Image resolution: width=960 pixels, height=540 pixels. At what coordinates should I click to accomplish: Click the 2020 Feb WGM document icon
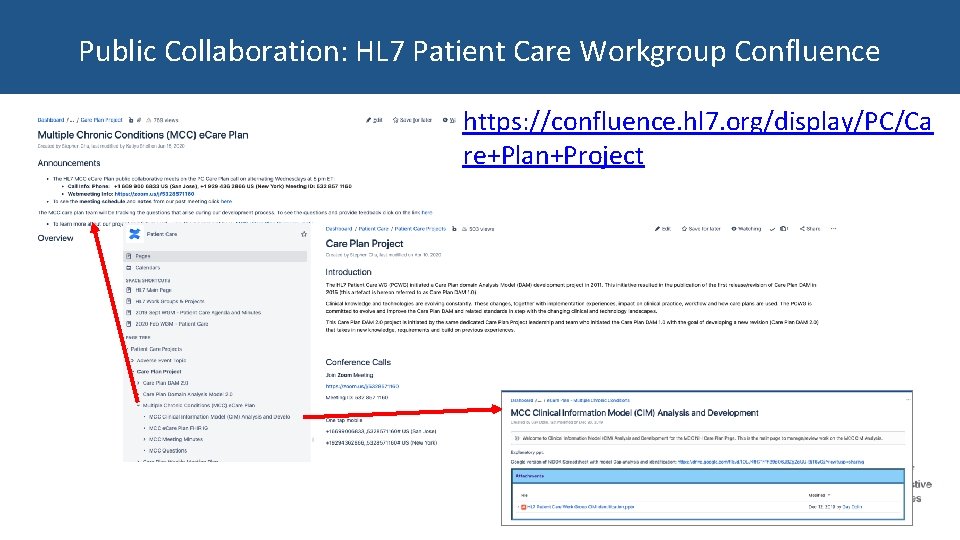click(129, 324)
